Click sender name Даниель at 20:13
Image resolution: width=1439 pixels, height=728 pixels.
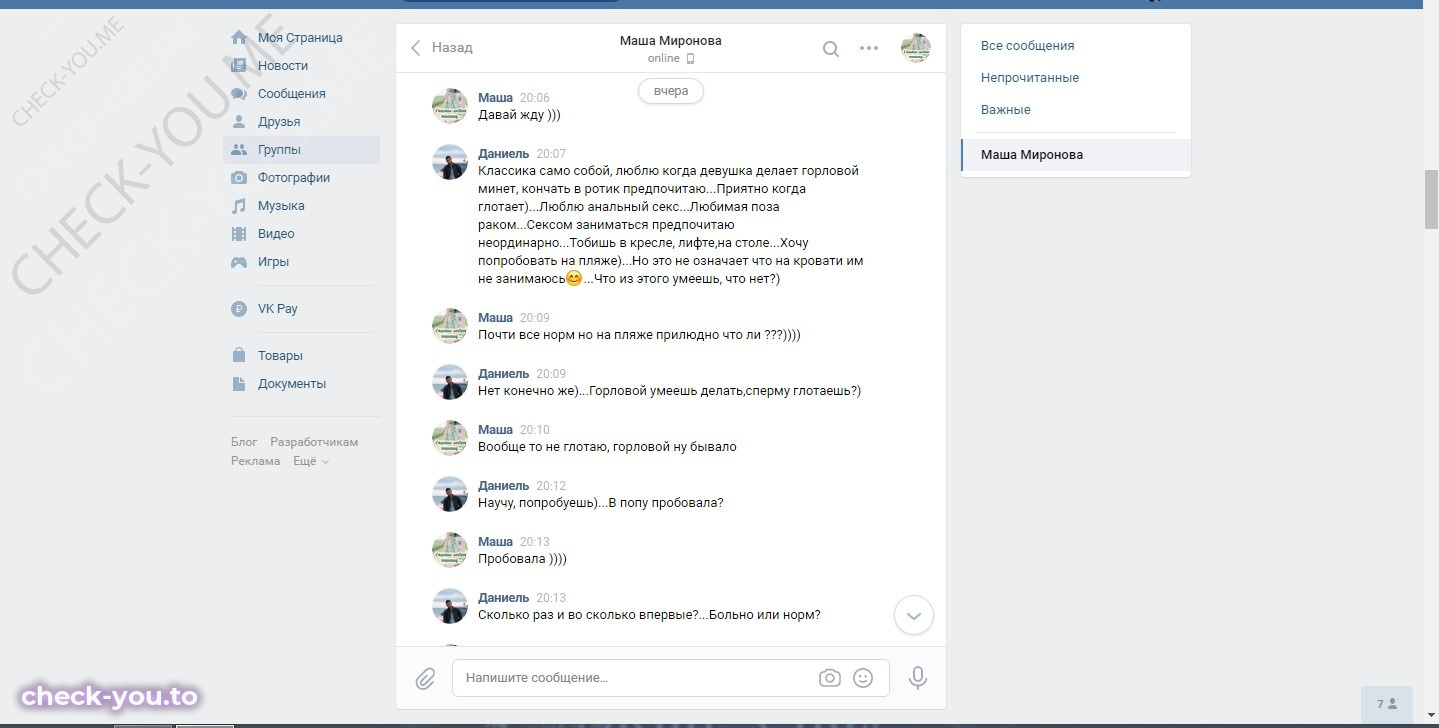pyautogui.click(x=504, y=598)
